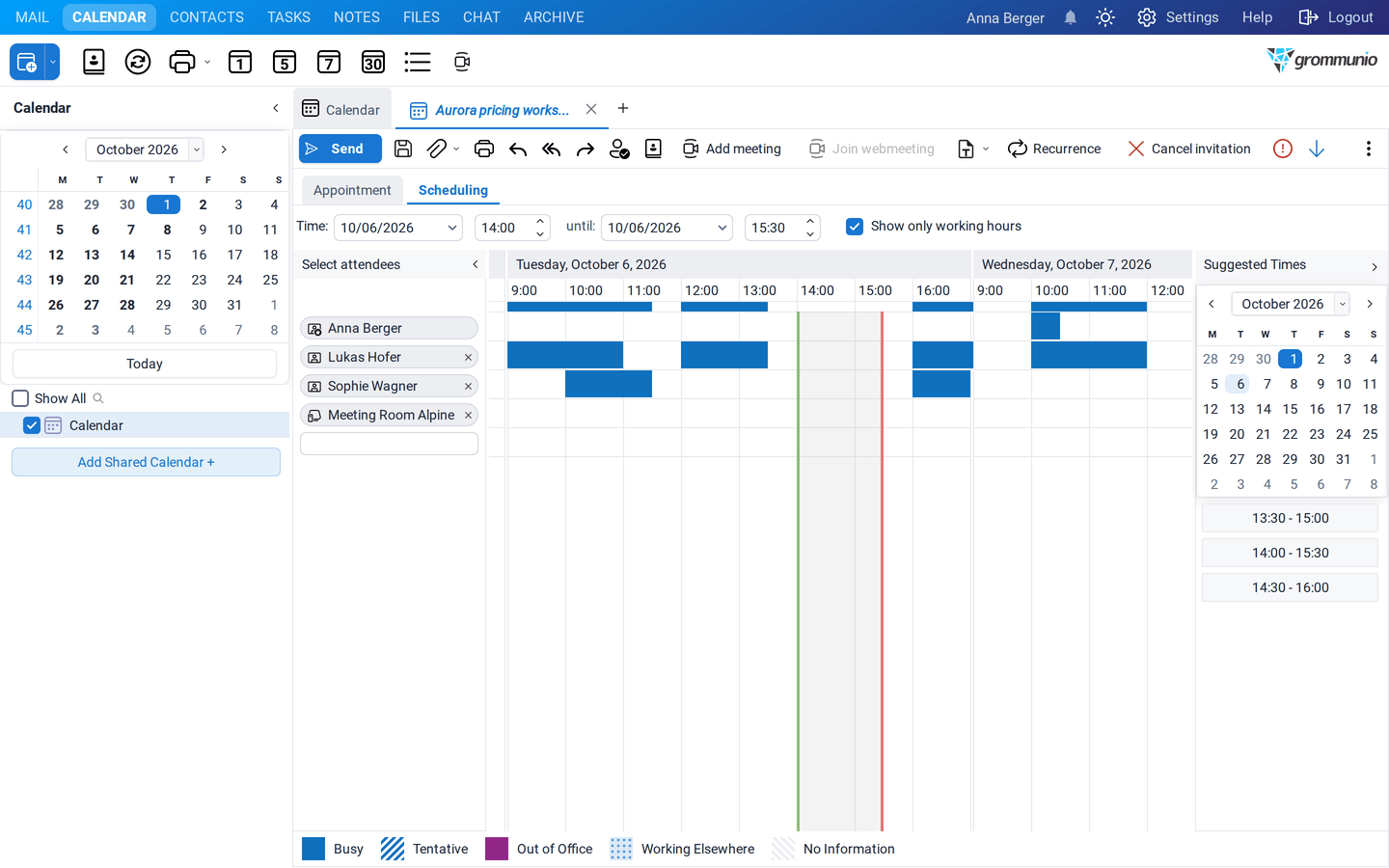The height and width of the screenshot is (868, 1389).
Task: Open the start date 10/06/2026 dropdown
Action: (x=451, y=228)
